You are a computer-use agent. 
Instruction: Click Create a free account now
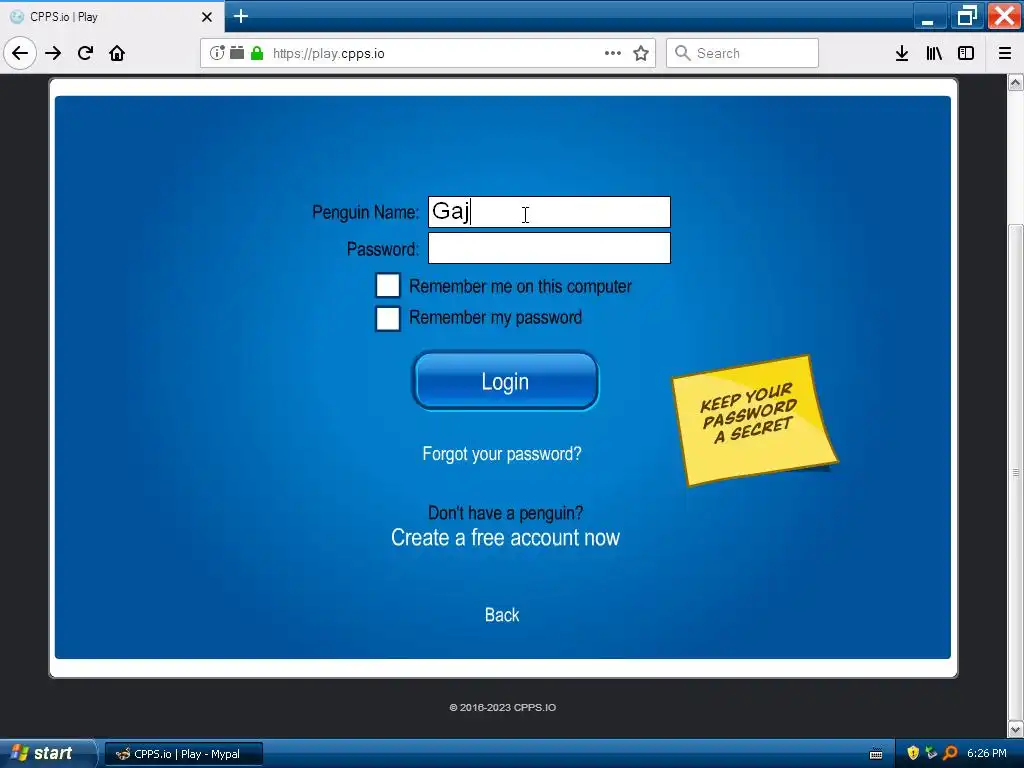(505, 537)
